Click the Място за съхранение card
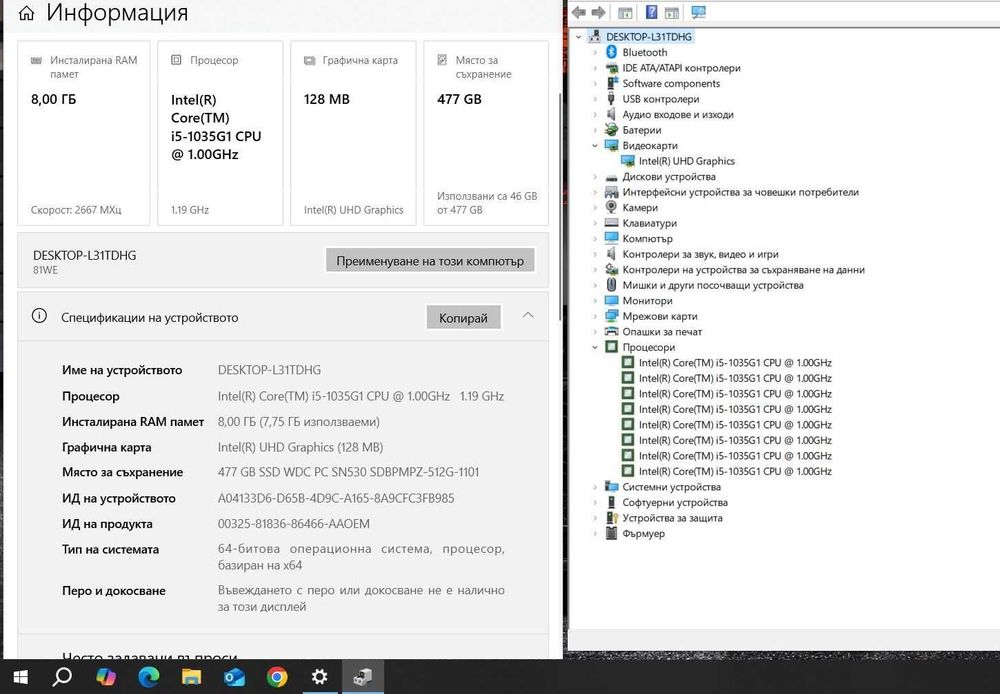The height and width of the screenshot is (694, 1000). coord(486,133)
